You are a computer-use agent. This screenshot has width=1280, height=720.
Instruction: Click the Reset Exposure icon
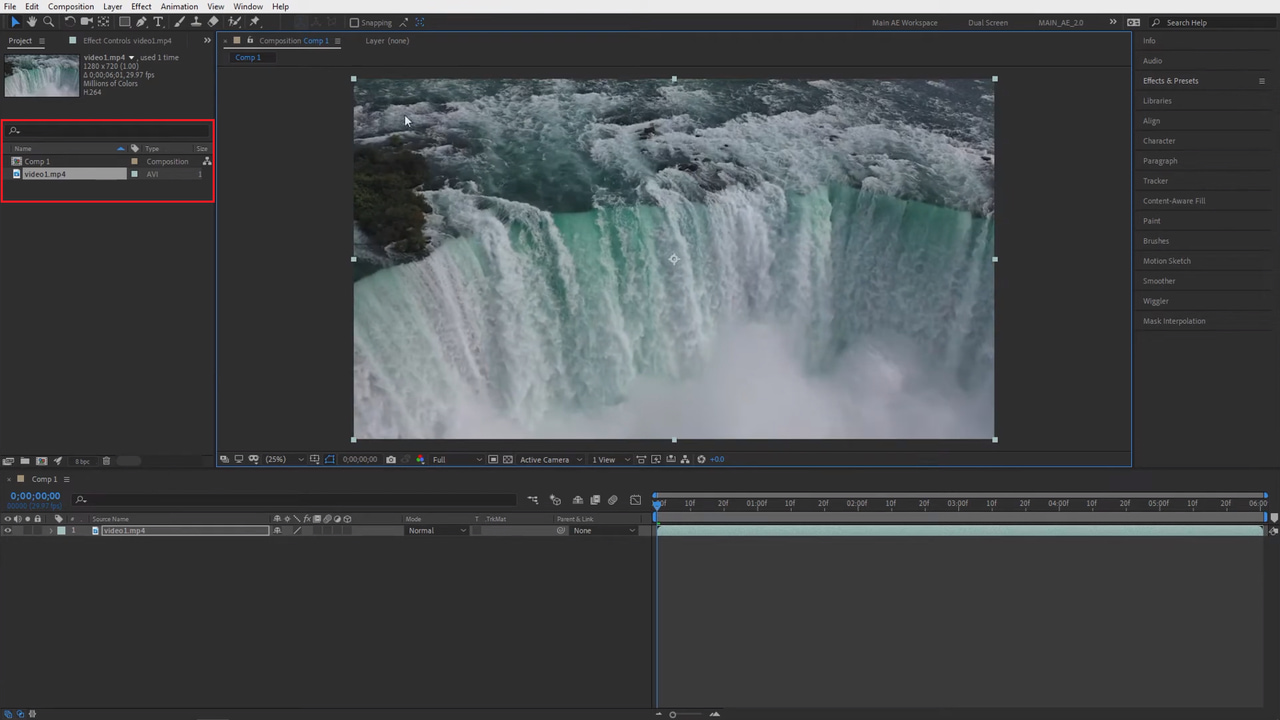click(x=701, y=460)
